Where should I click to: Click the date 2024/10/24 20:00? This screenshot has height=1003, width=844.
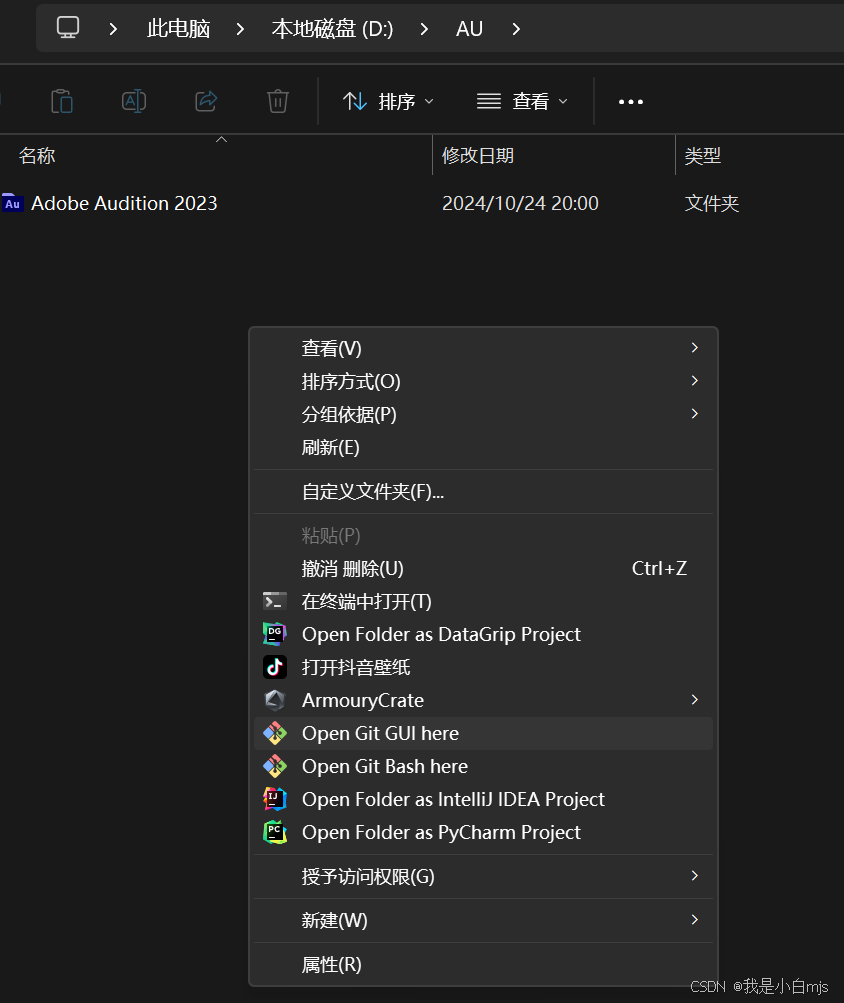pos(520,203)
